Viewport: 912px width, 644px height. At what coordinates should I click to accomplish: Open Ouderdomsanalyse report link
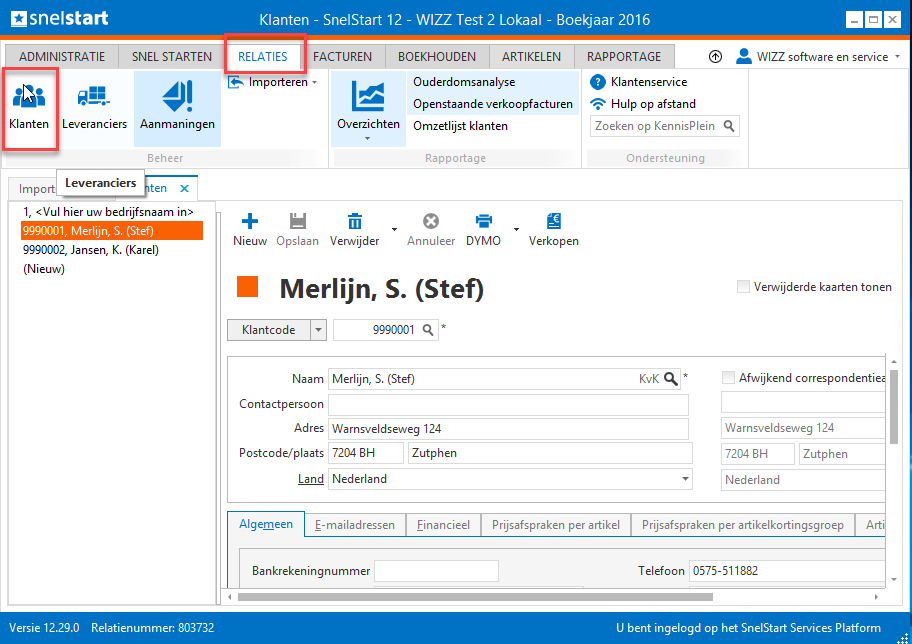(x=463, y=82)
